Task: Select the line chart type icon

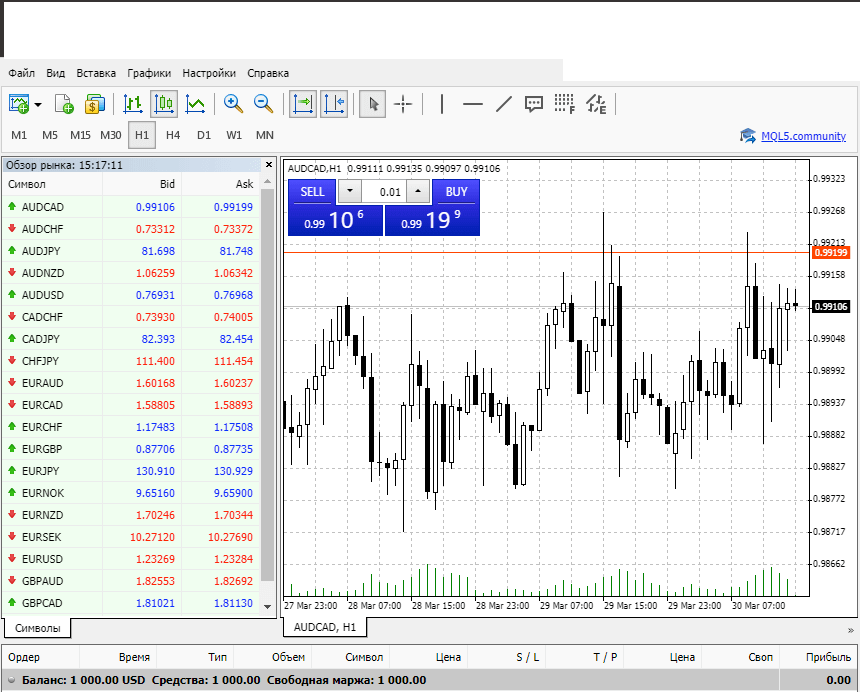Action: click(196, 103)
